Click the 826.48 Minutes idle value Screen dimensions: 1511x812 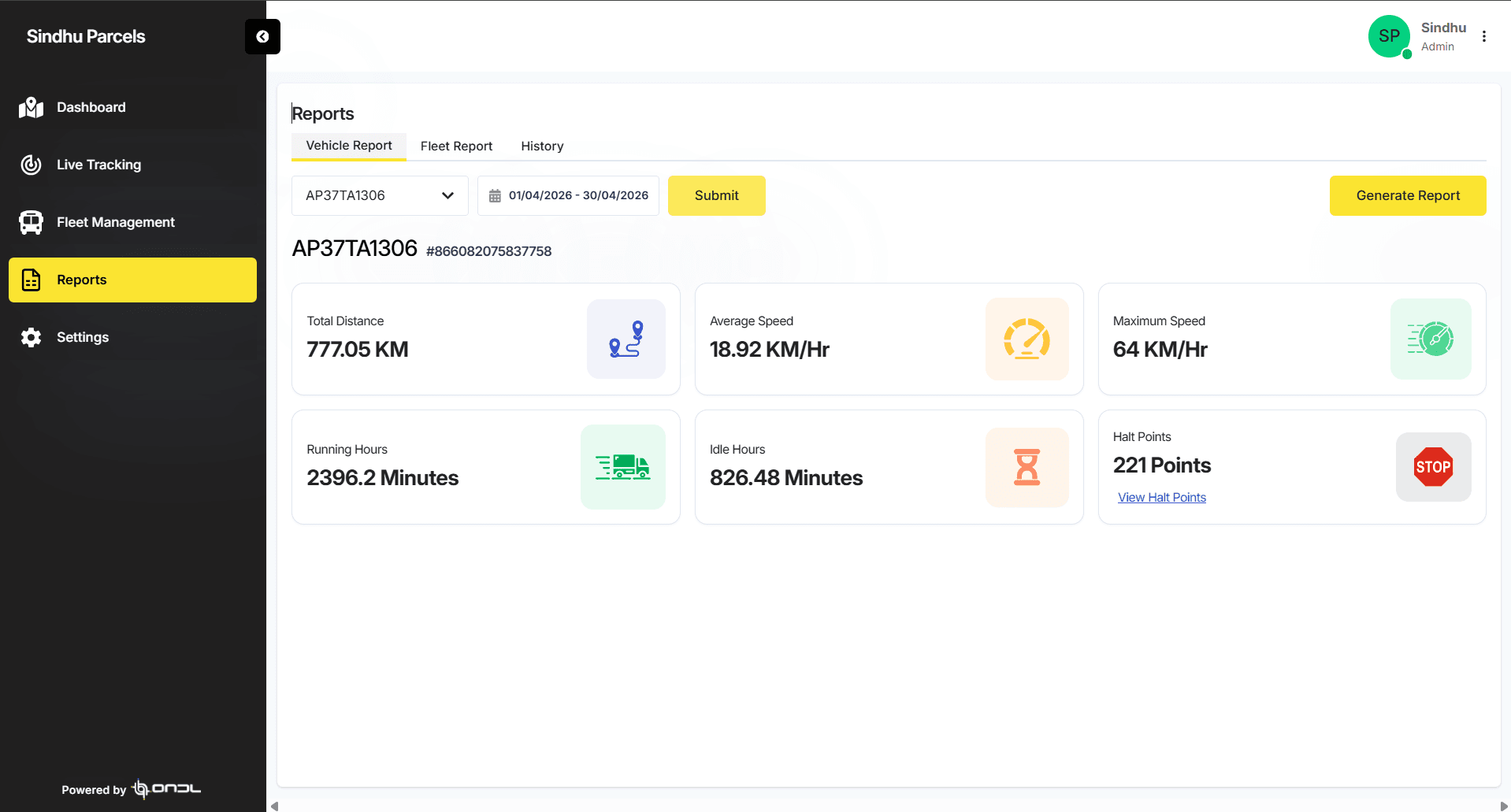point(786,478)
